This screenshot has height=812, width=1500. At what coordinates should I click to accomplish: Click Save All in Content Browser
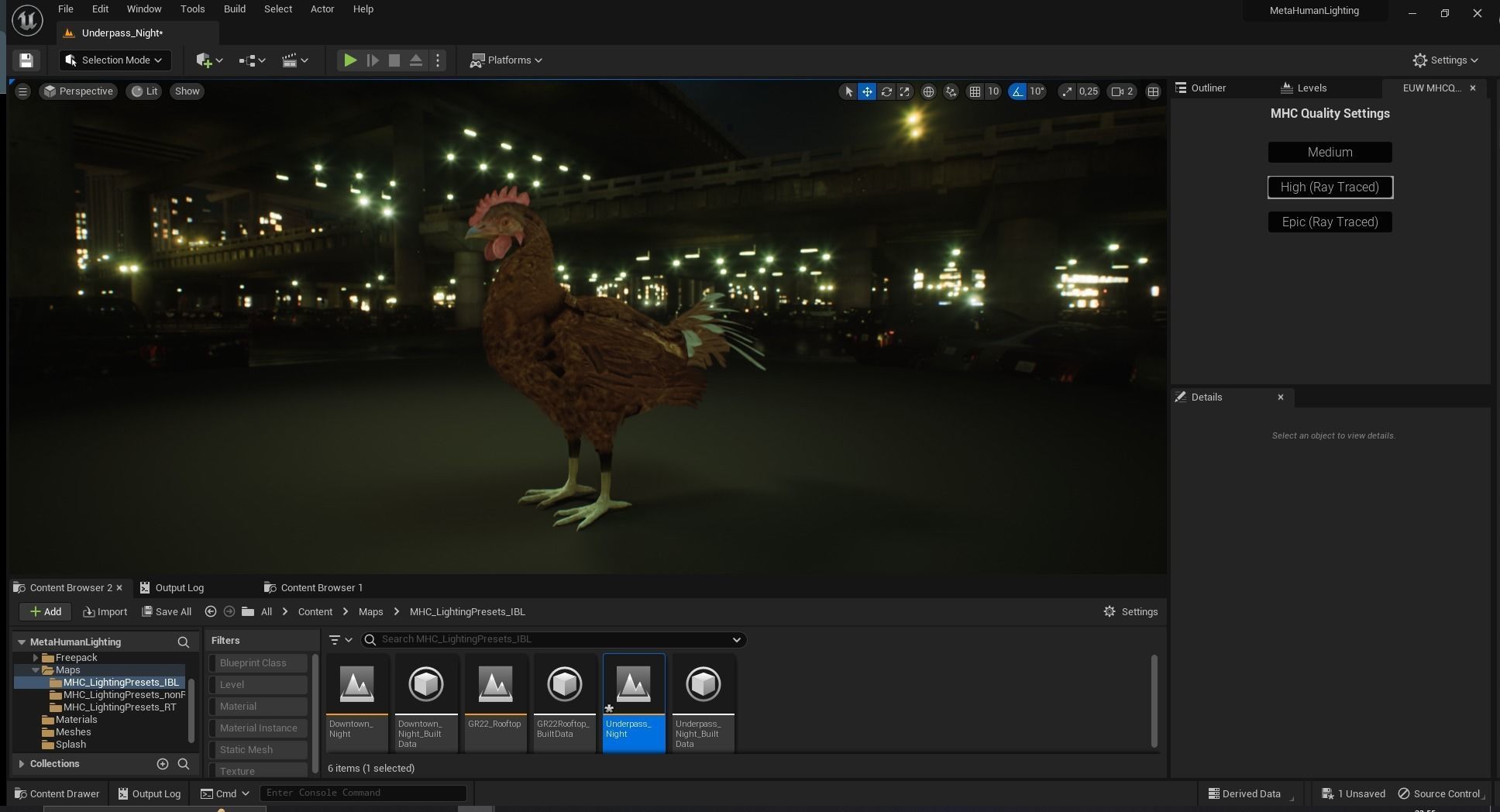tap(167, 611)
